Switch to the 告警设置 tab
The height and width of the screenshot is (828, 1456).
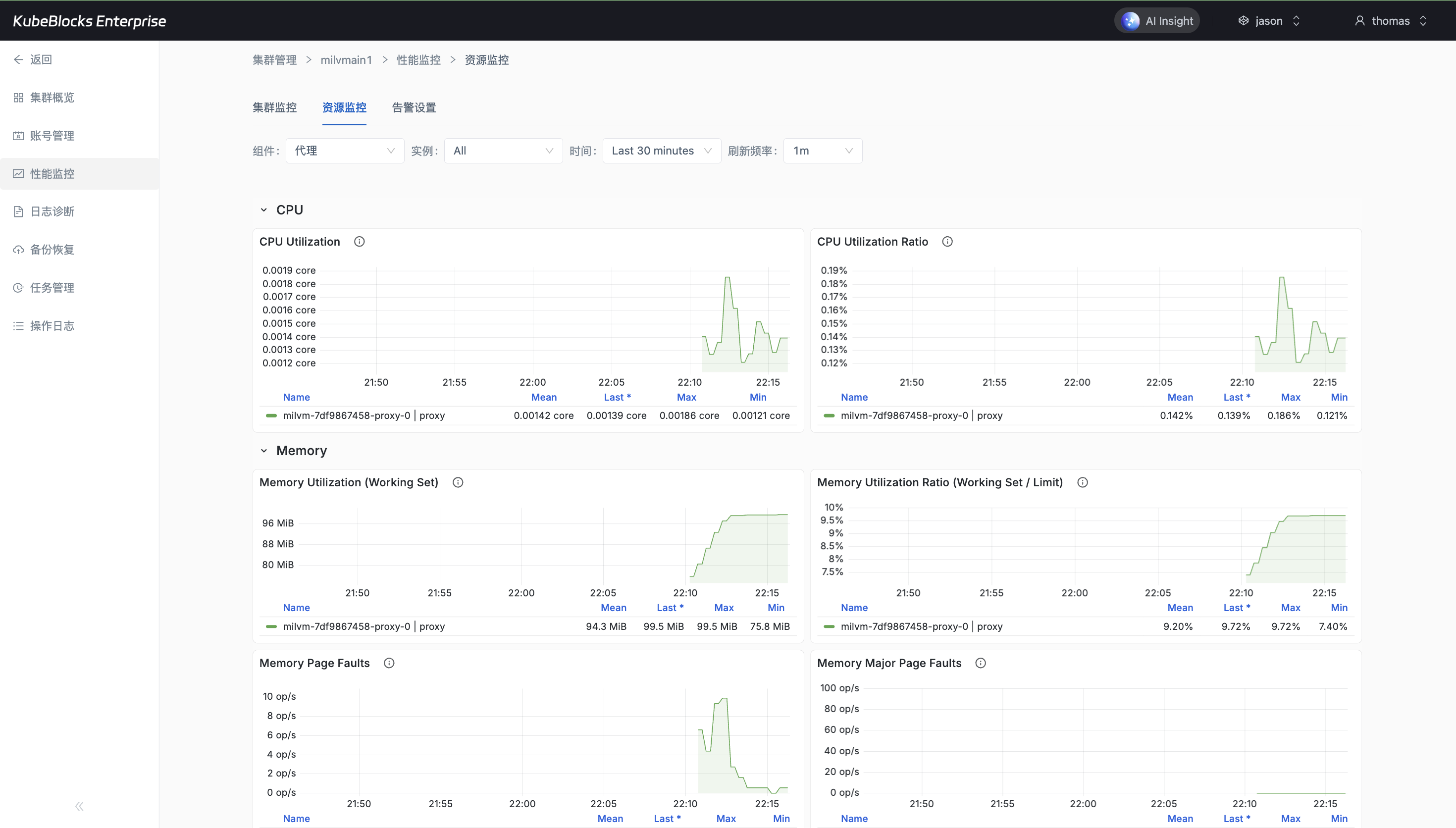pos(414,107)
